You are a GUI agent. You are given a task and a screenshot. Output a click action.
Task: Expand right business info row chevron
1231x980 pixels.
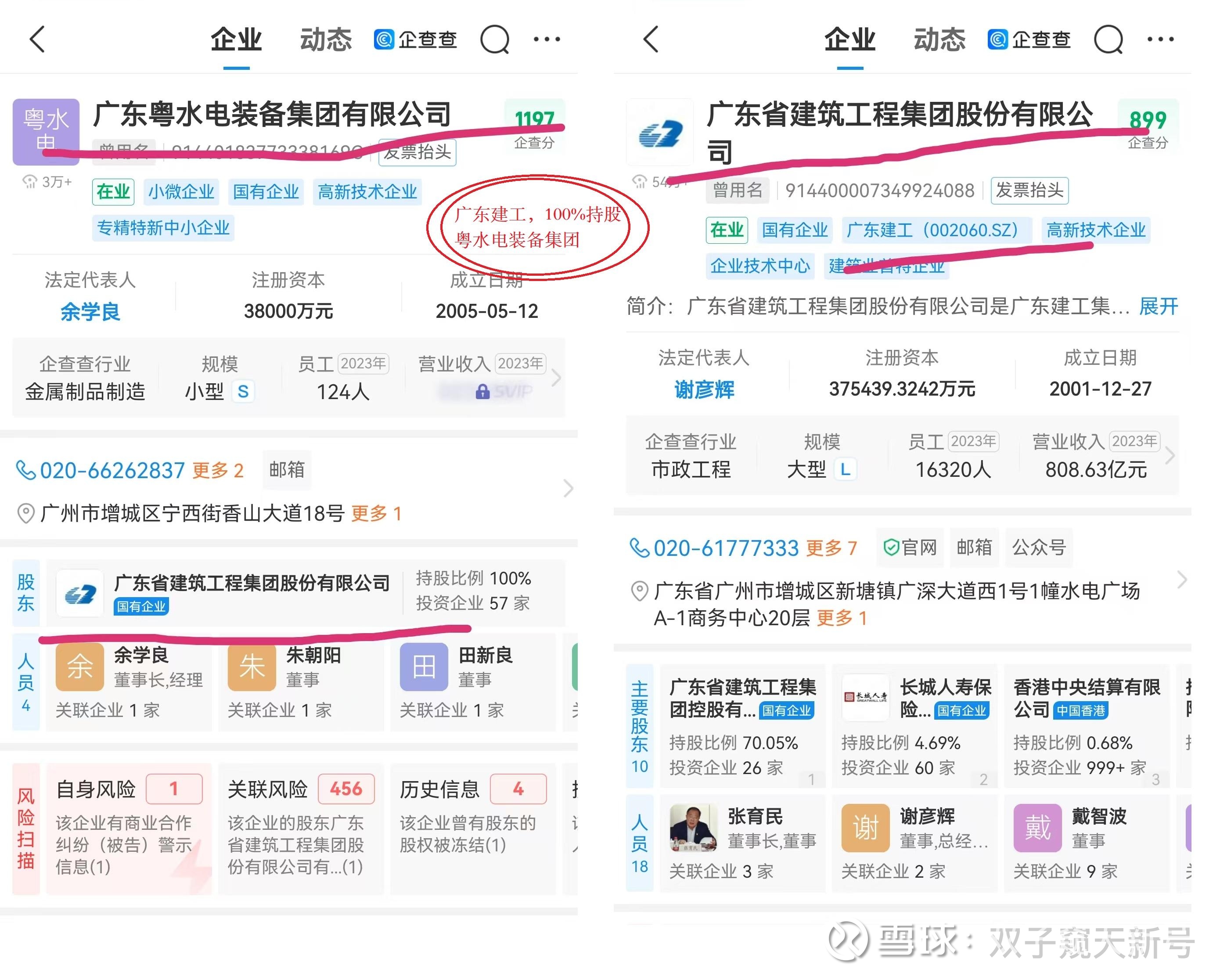point(1170,456)
